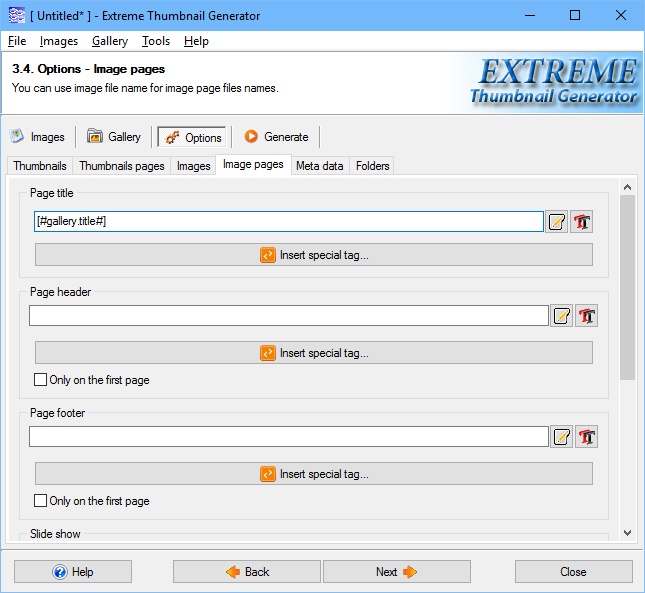Open the Gallery menu

tap(110, 41)
